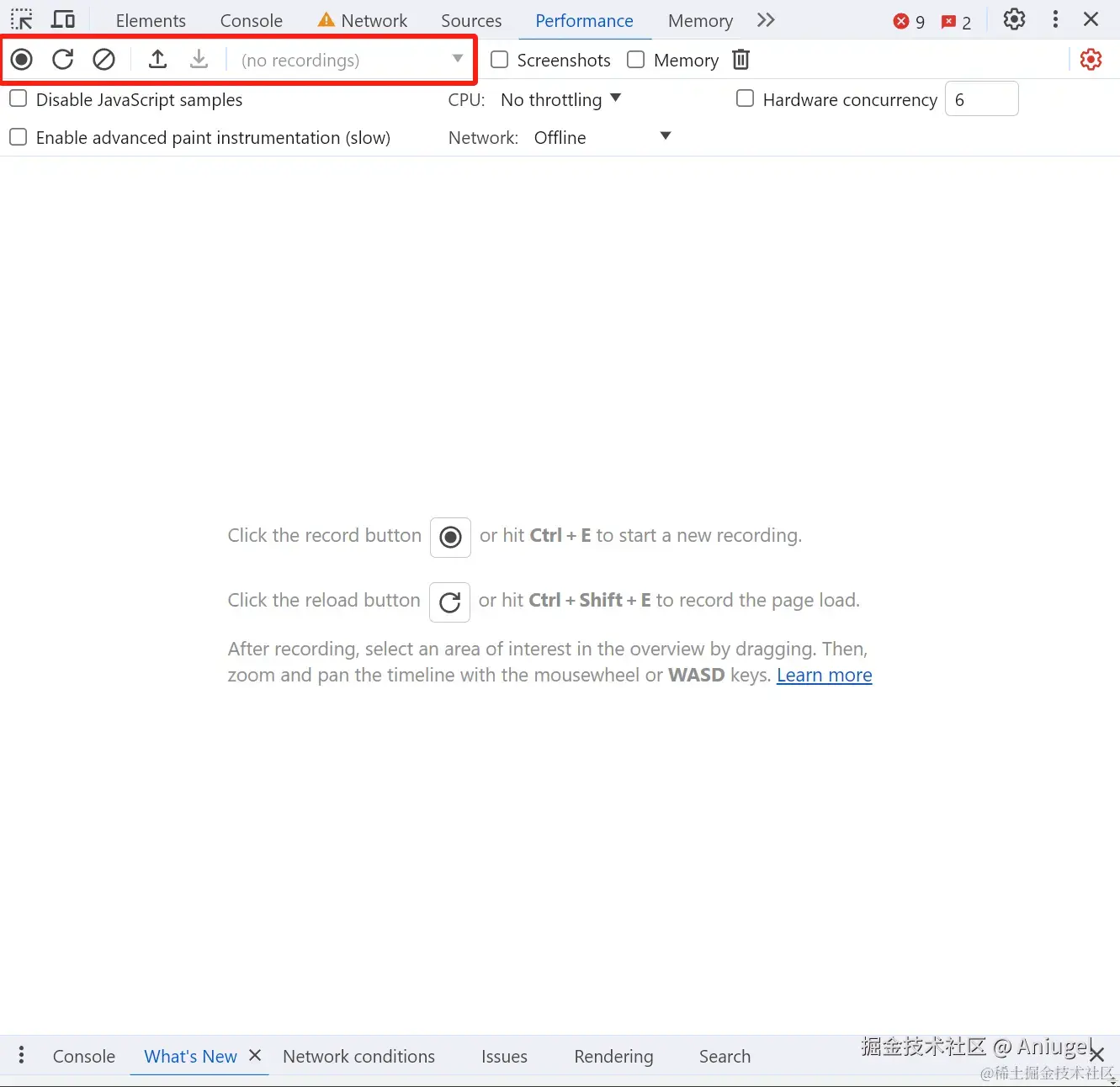This screenshot has height=1087, width=1120.
Task: Click the issues count badge 2
Action: coord(957,22)
